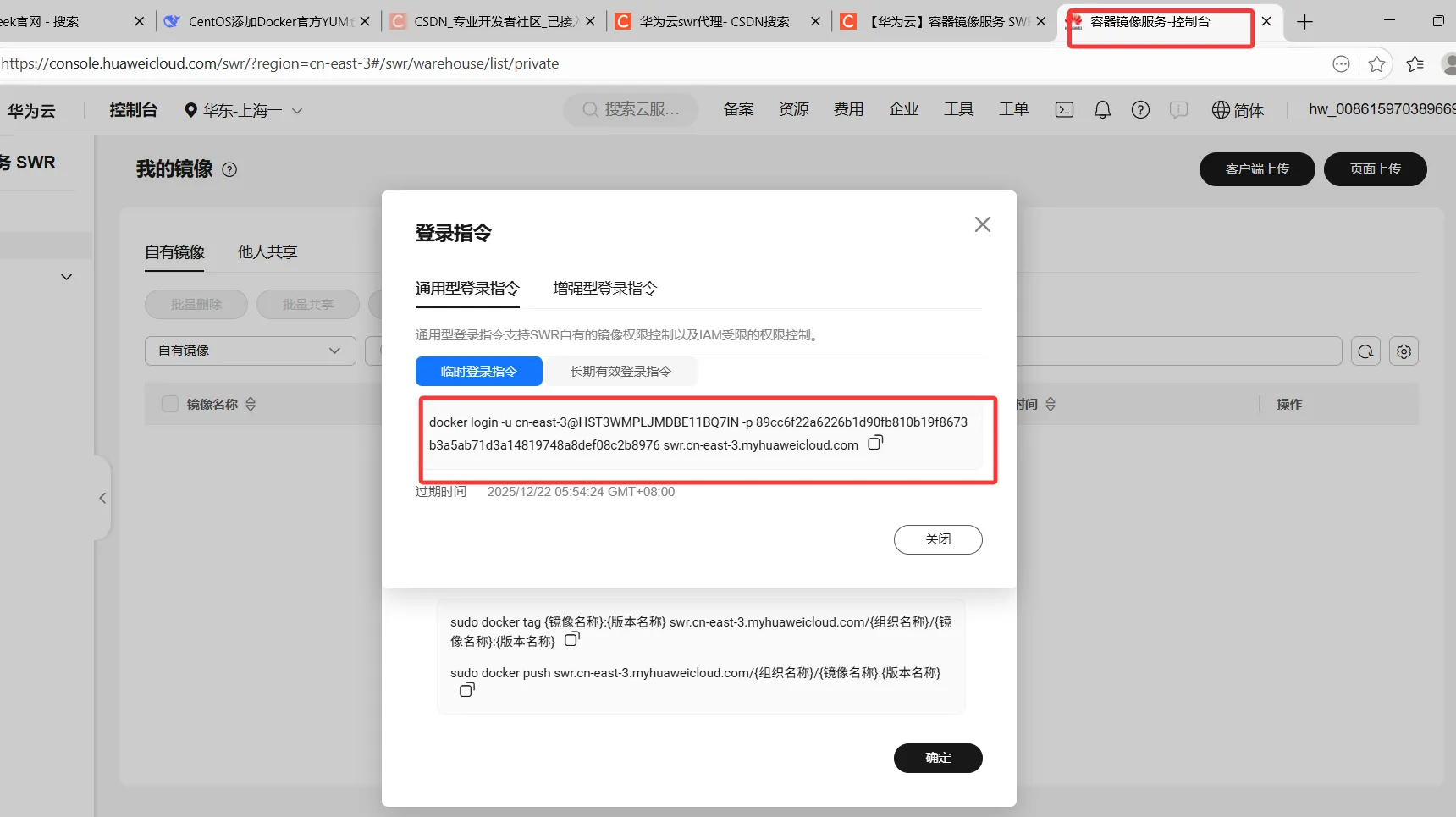The height and width of the screenshot is (817, 1456).
Task: Open the notifications bell
Action: 1101,109
